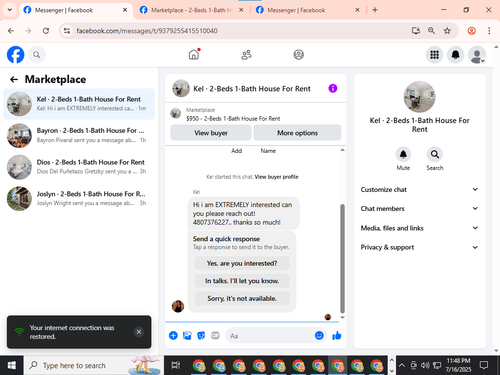Open the account profile avatar menu
Viewport: 500px width, 375px height.
pos(477,55)
